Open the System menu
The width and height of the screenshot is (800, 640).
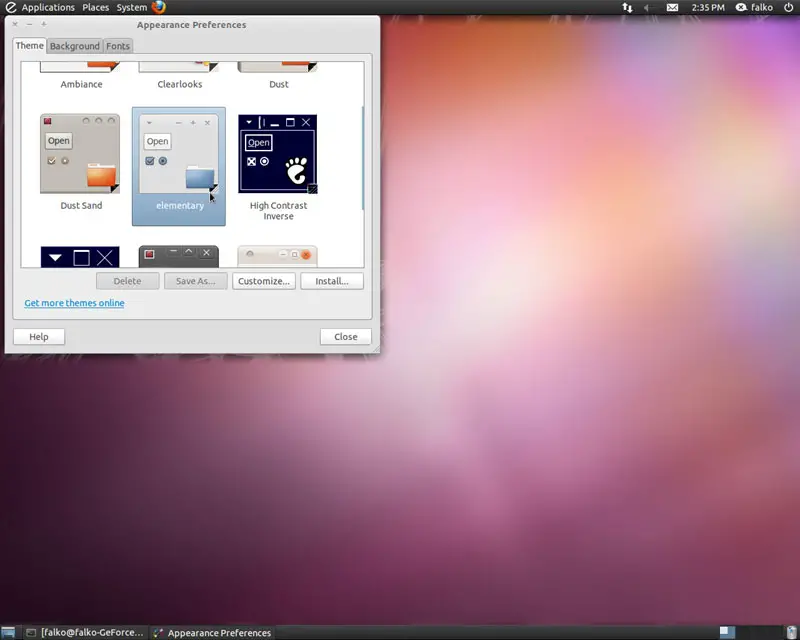pyautogui.click(x=132, y=8)
